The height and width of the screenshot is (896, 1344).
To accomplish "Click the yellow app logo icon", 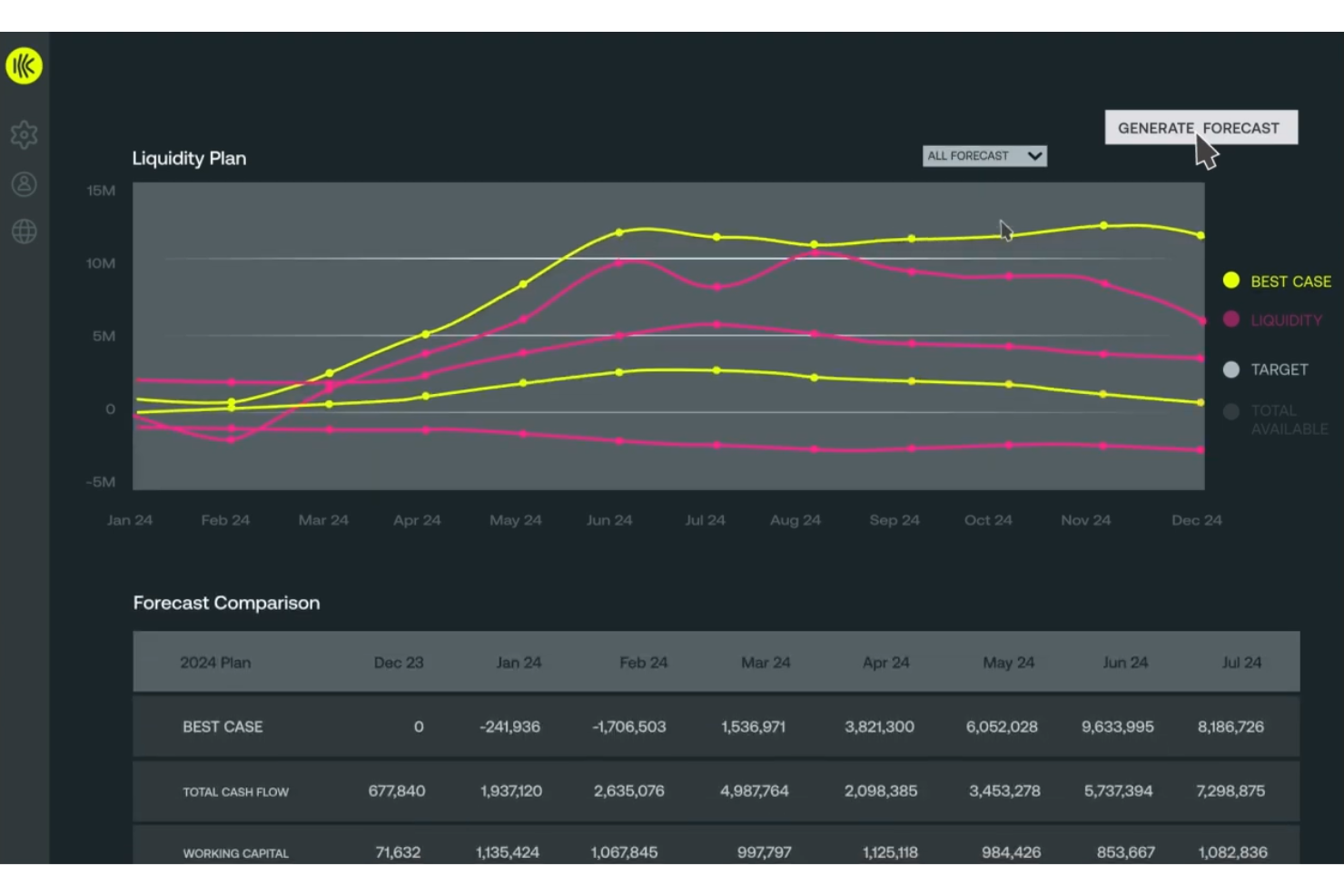I will [25, 66].
